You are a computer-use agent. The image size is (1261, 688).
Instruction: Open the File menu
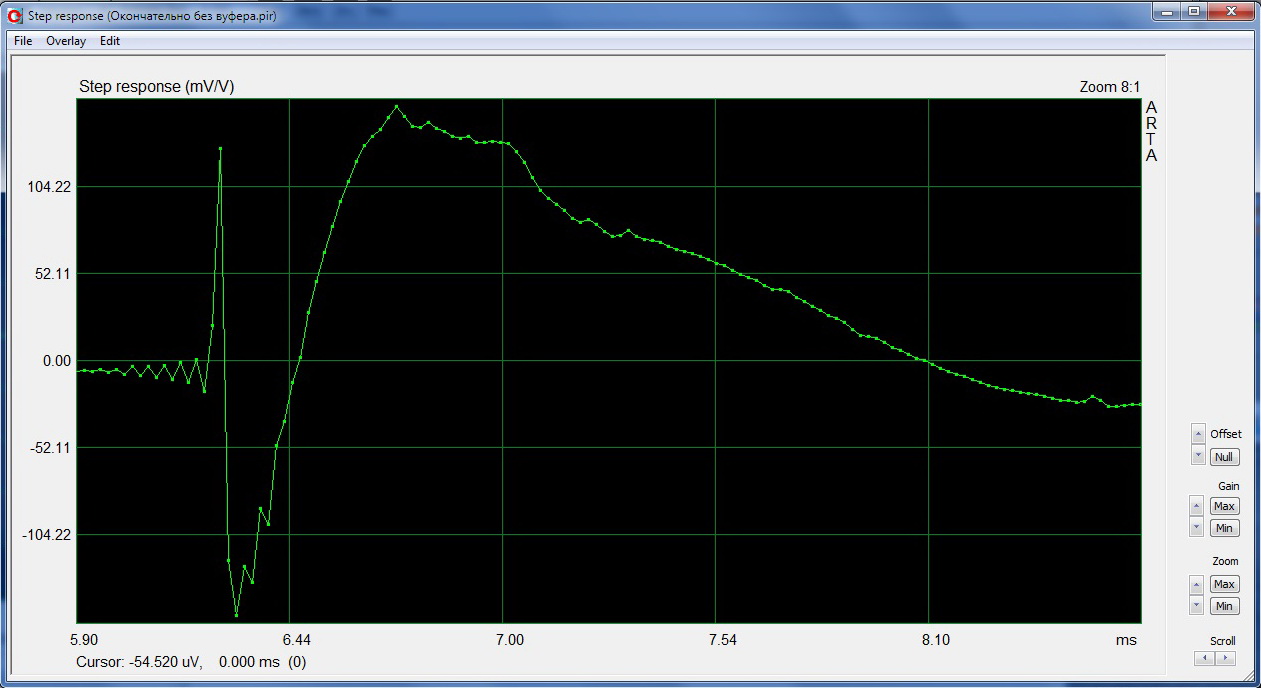pos(23,41)
